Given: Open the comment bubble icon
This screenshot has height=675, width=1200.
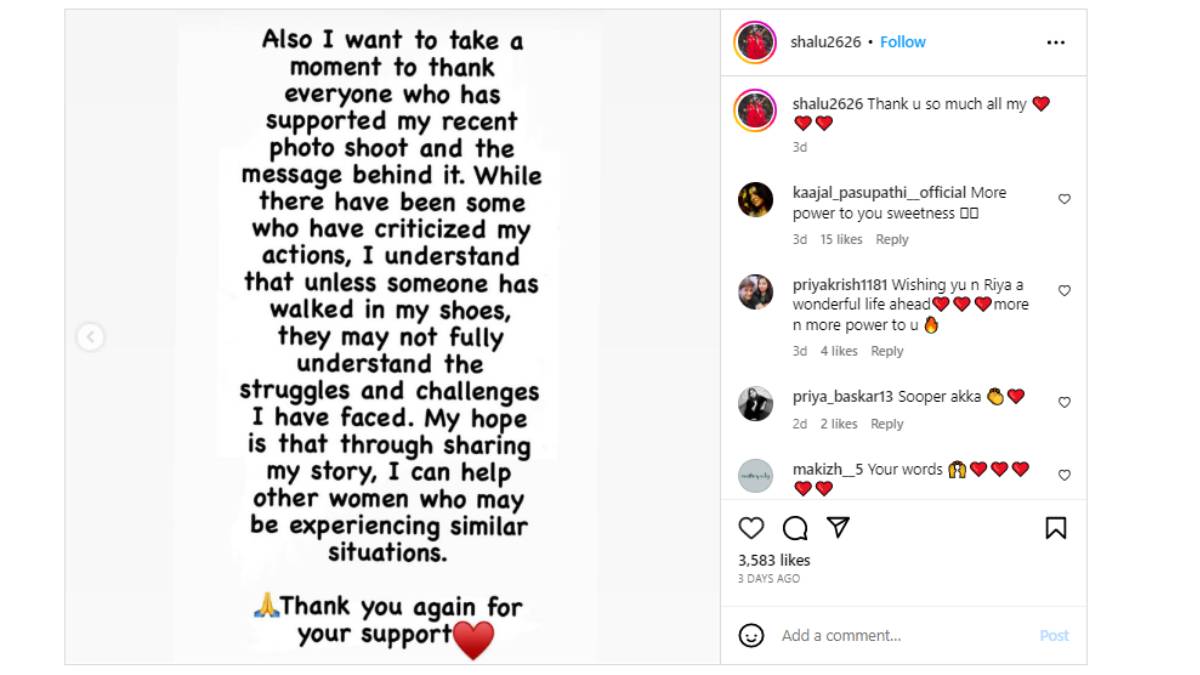Looking at the screenshot, I should click(x=795, y=527).
